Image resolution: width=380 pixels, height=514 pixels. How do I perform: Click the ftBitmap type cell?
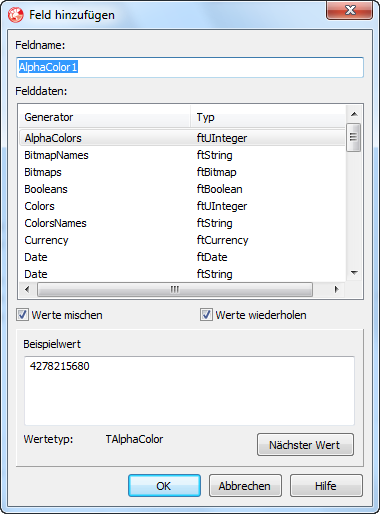(x=216, y=172)
